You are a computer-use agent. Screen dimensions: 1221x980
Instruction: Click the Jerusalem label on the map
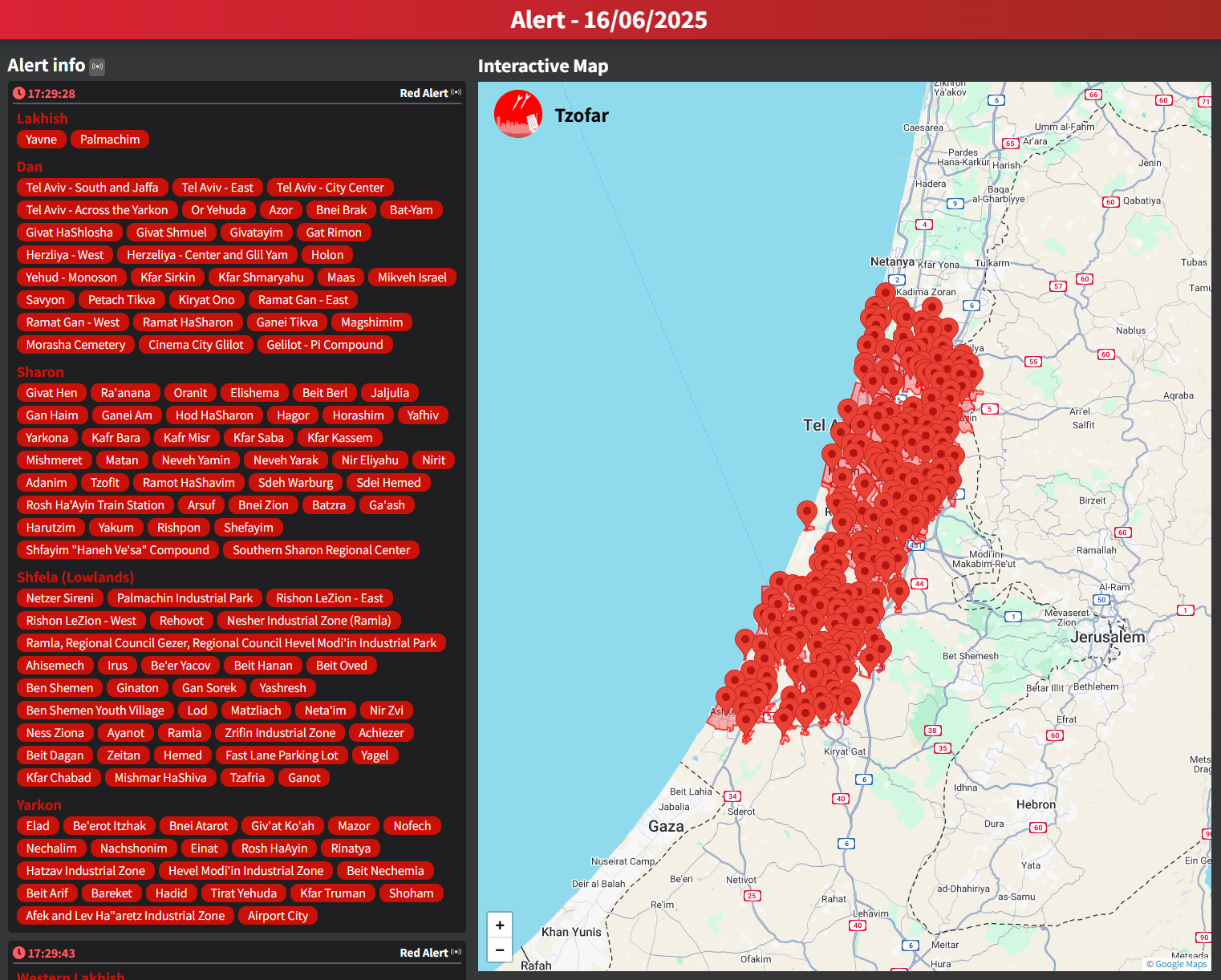(x=1108, y=637)
